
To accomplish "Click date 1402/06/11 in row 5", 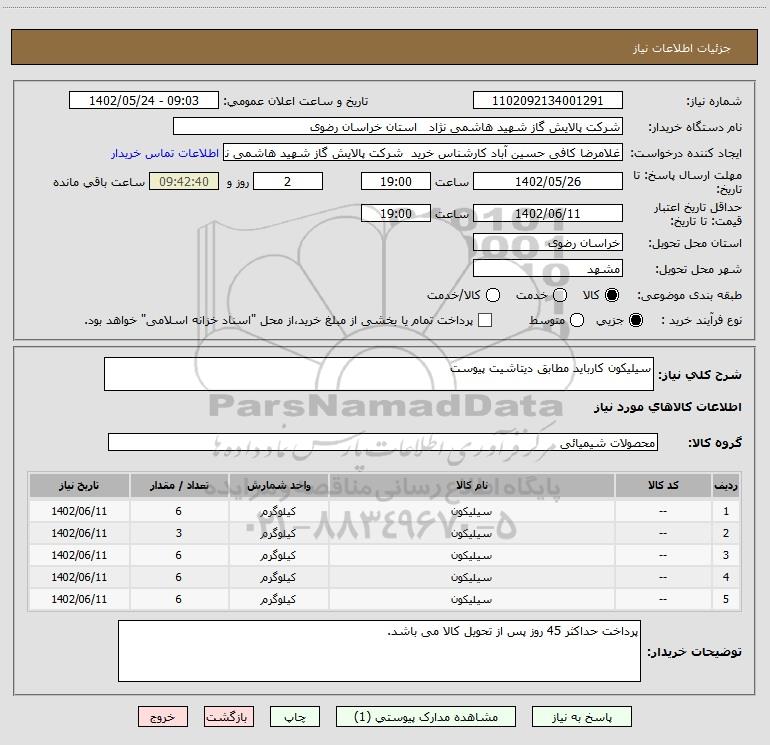I will [x=79, y=599].
